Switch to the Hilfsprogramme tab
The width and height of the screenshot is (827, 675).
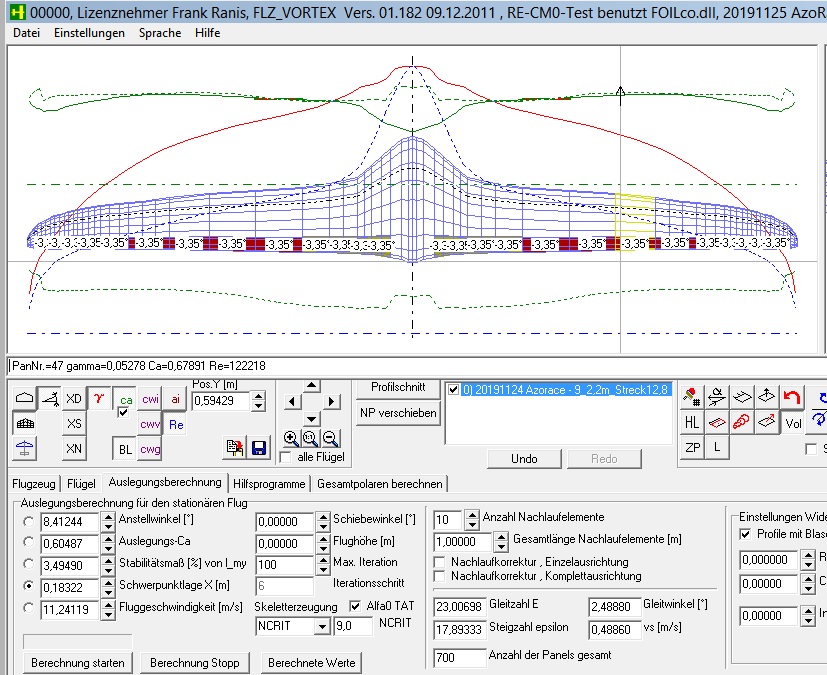point(268,483)
